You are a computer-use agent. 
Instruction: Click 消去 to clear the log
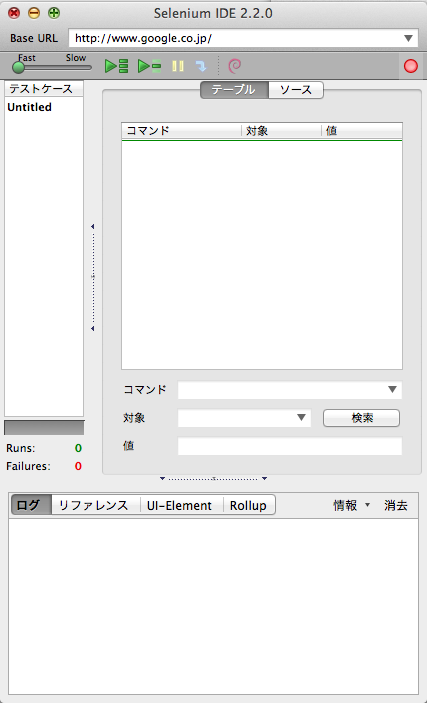pos(396,505)
